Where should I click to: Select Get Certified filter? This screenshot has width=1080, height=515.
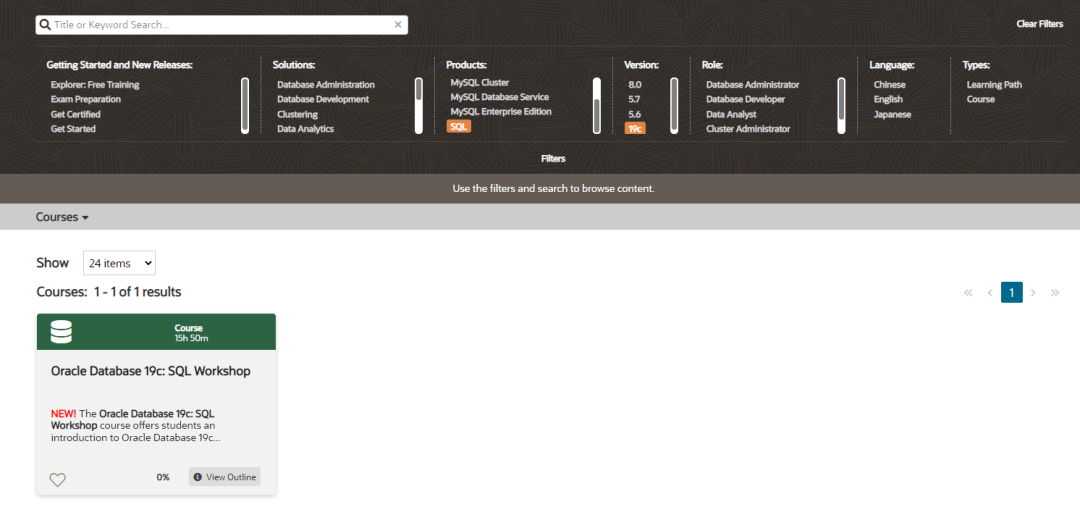pyautogui.click(x=76, y=114)
